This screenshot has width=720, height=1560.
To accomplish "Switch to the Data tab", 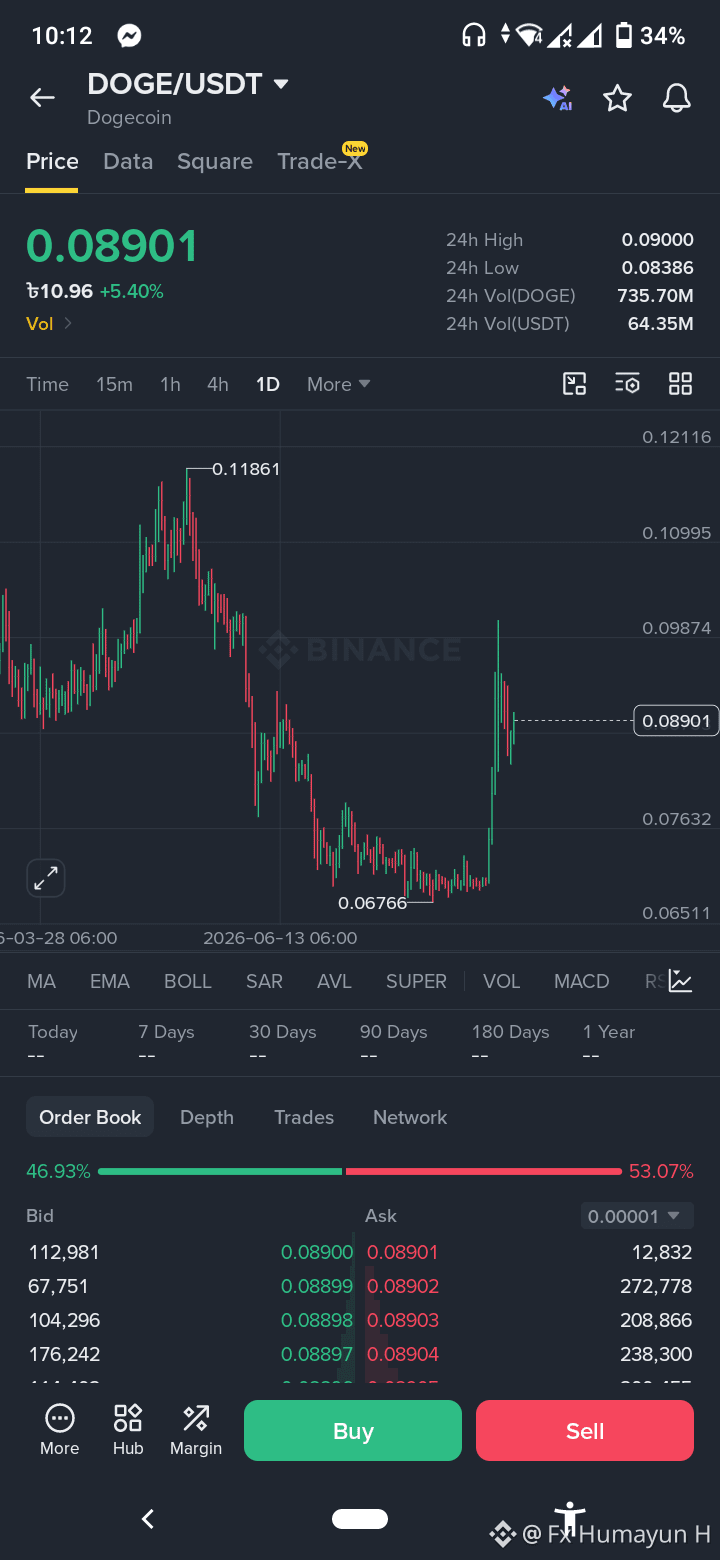I will (128, 162).
